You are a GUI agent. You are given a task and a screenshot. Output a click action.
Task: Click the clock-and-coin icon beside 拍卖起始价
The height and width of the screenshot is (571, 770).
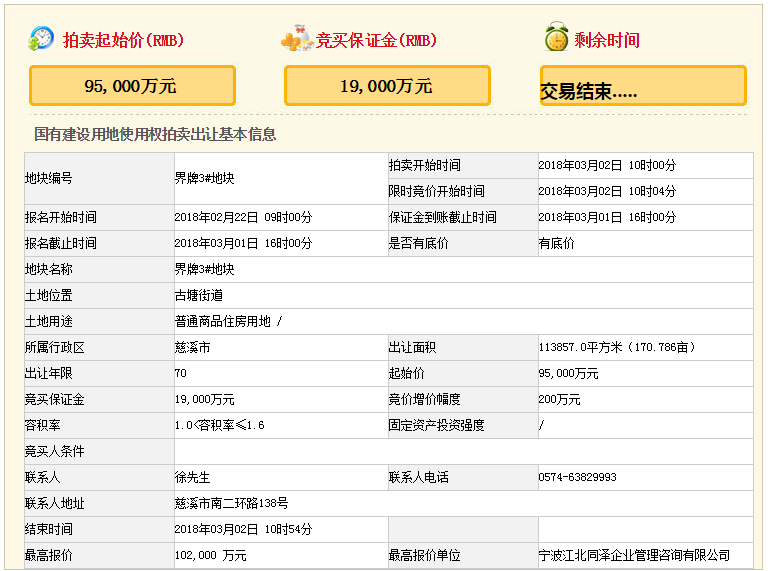pos(41,39)
